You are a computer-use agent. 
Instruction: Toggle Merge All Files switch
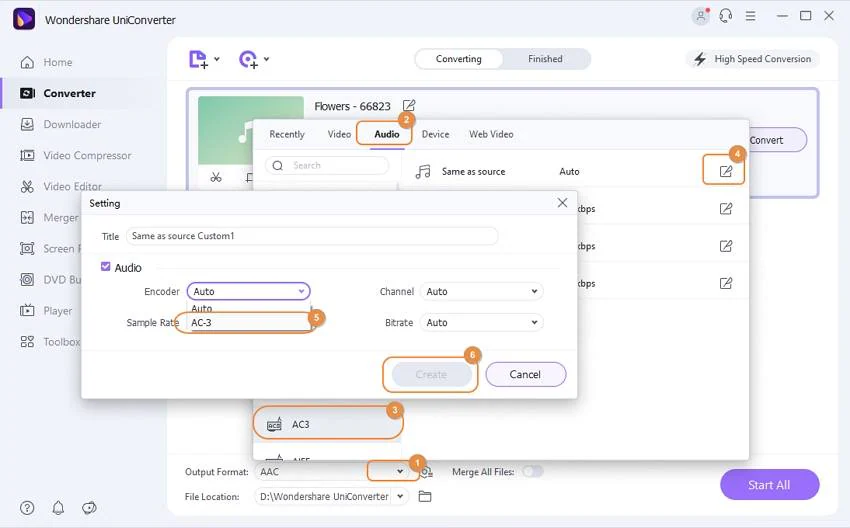click(533, 472)
